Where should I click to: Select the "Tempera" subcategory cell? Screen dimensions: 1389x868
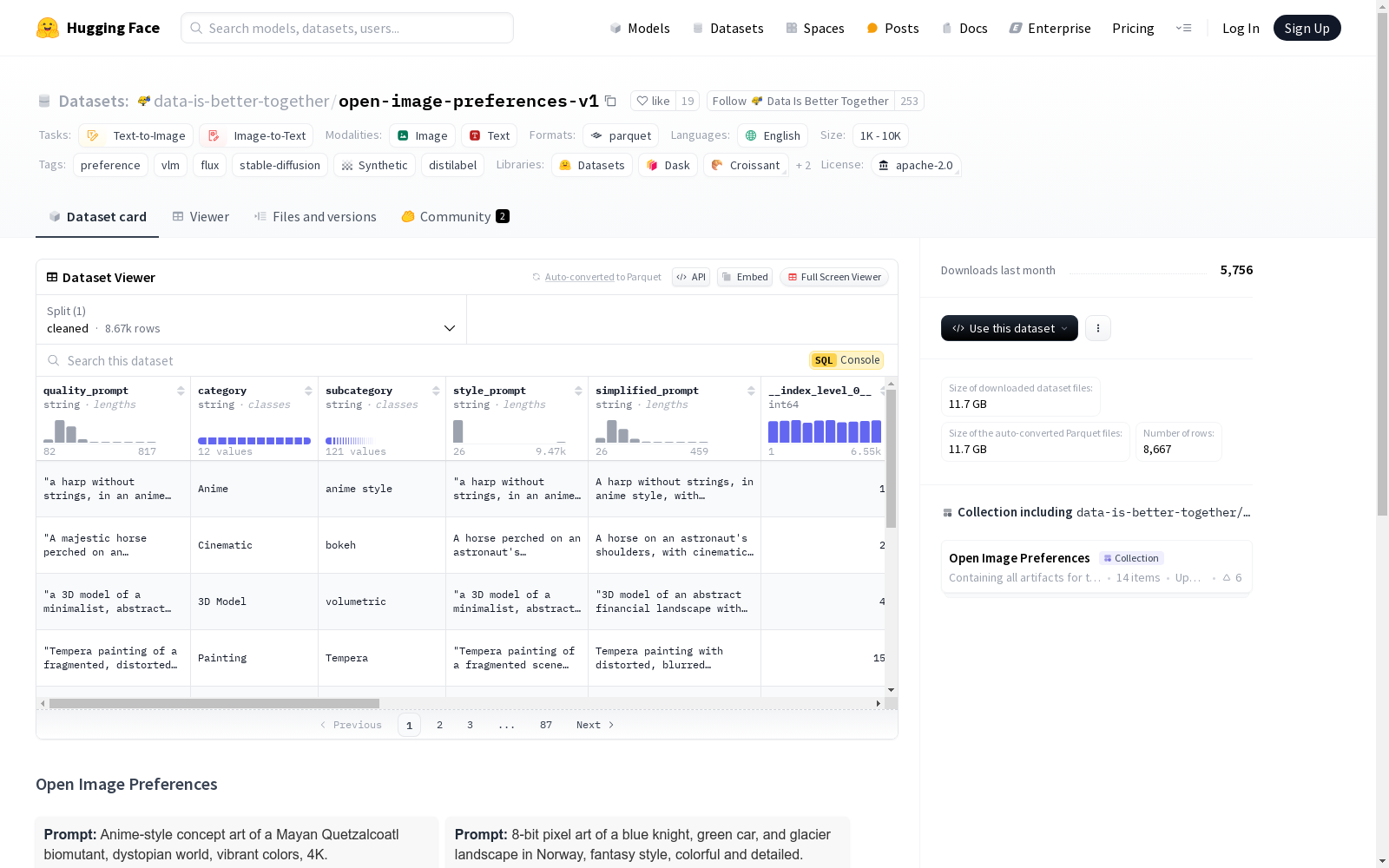pos(382,658)
